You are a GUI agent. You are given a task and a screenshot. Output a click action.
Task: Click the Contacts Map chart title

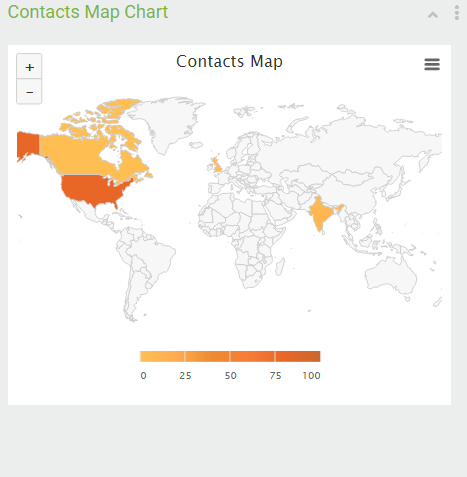click(x=229, y=62)
